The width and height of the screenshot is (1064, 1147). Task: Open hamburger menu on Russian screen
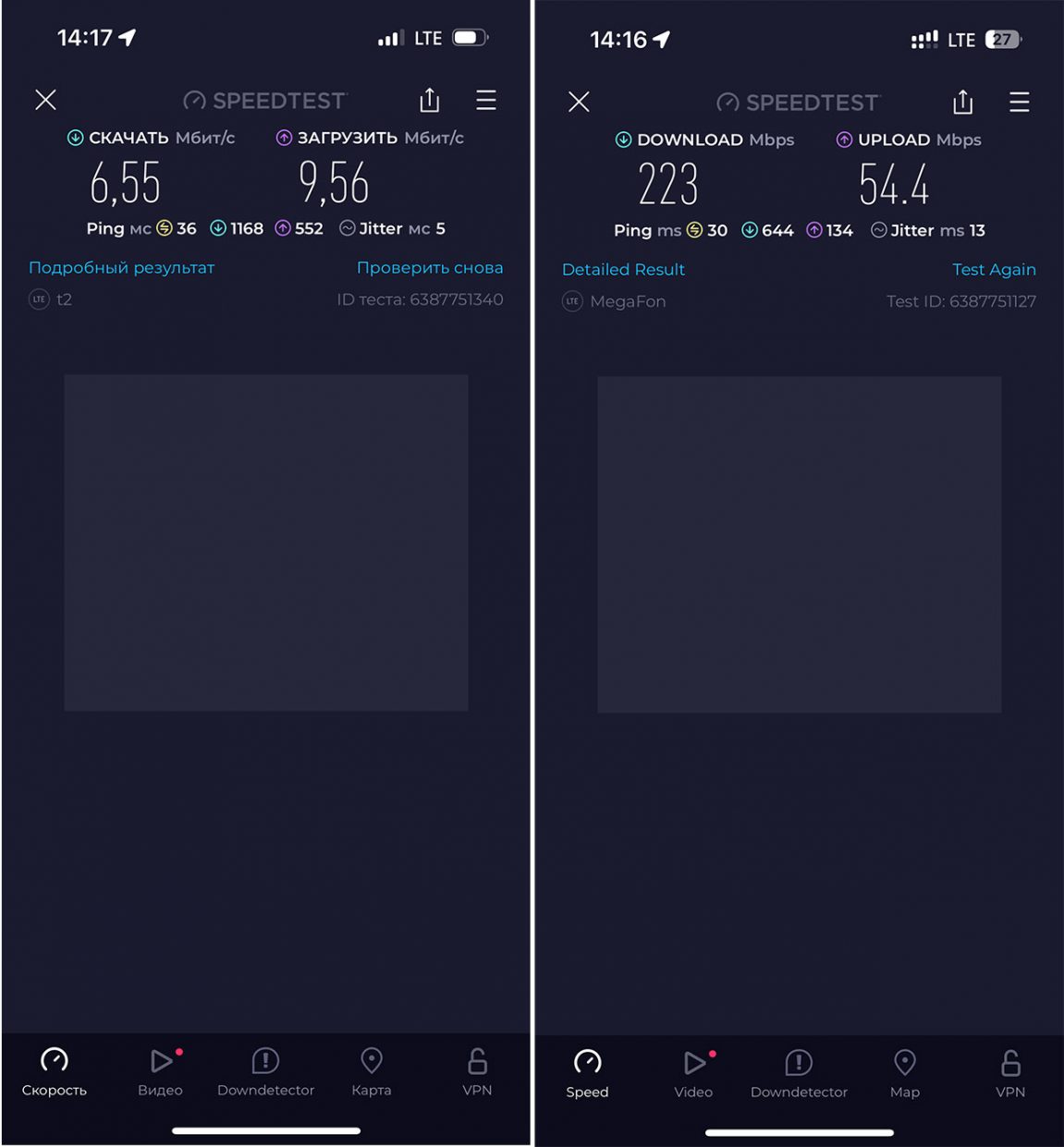coord(486,100)
